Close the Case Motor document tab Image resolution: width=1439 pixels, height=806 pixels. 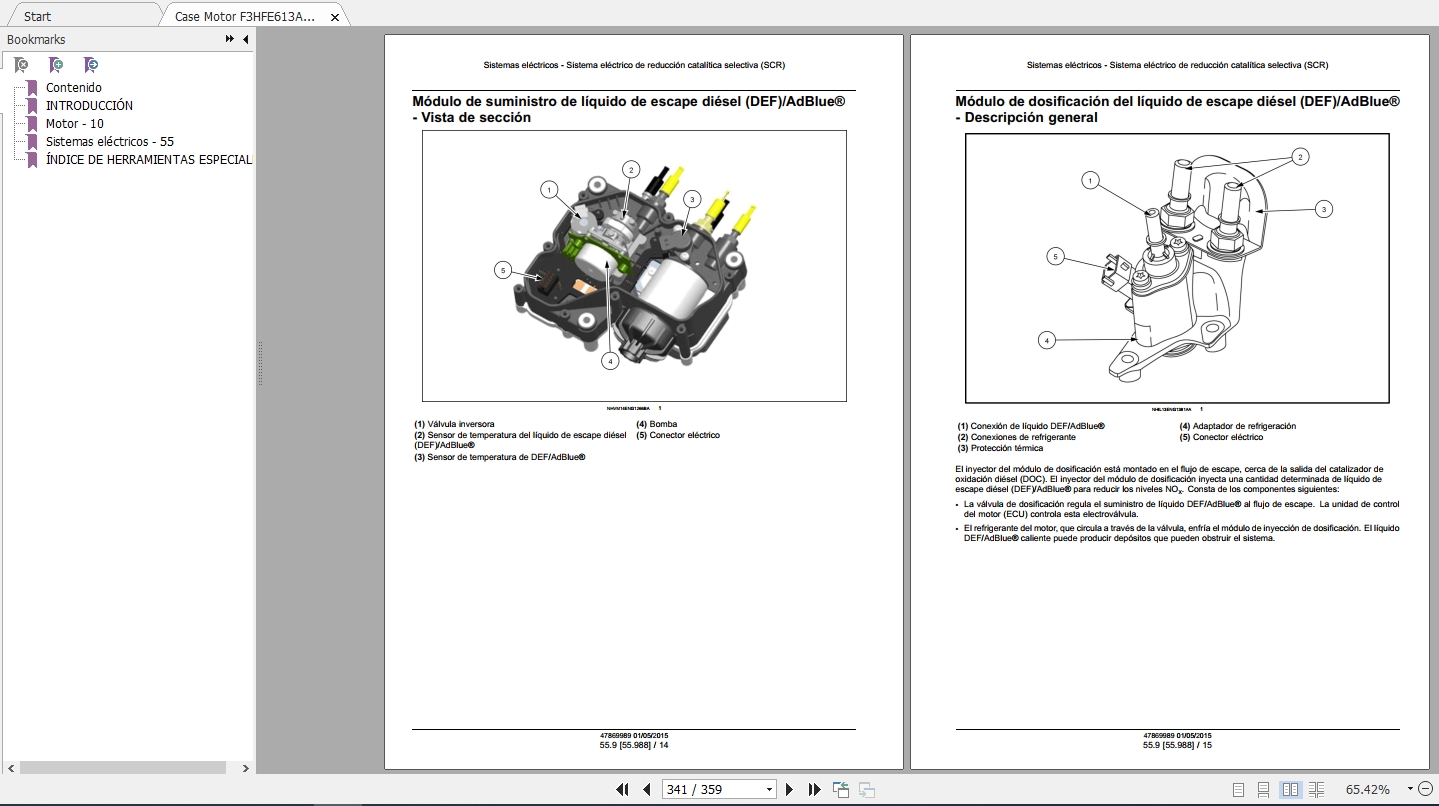[335, 17]
